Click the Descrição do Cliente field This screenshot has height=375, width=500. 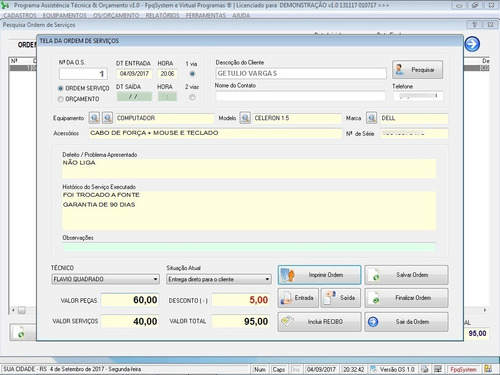coord(301,73)
